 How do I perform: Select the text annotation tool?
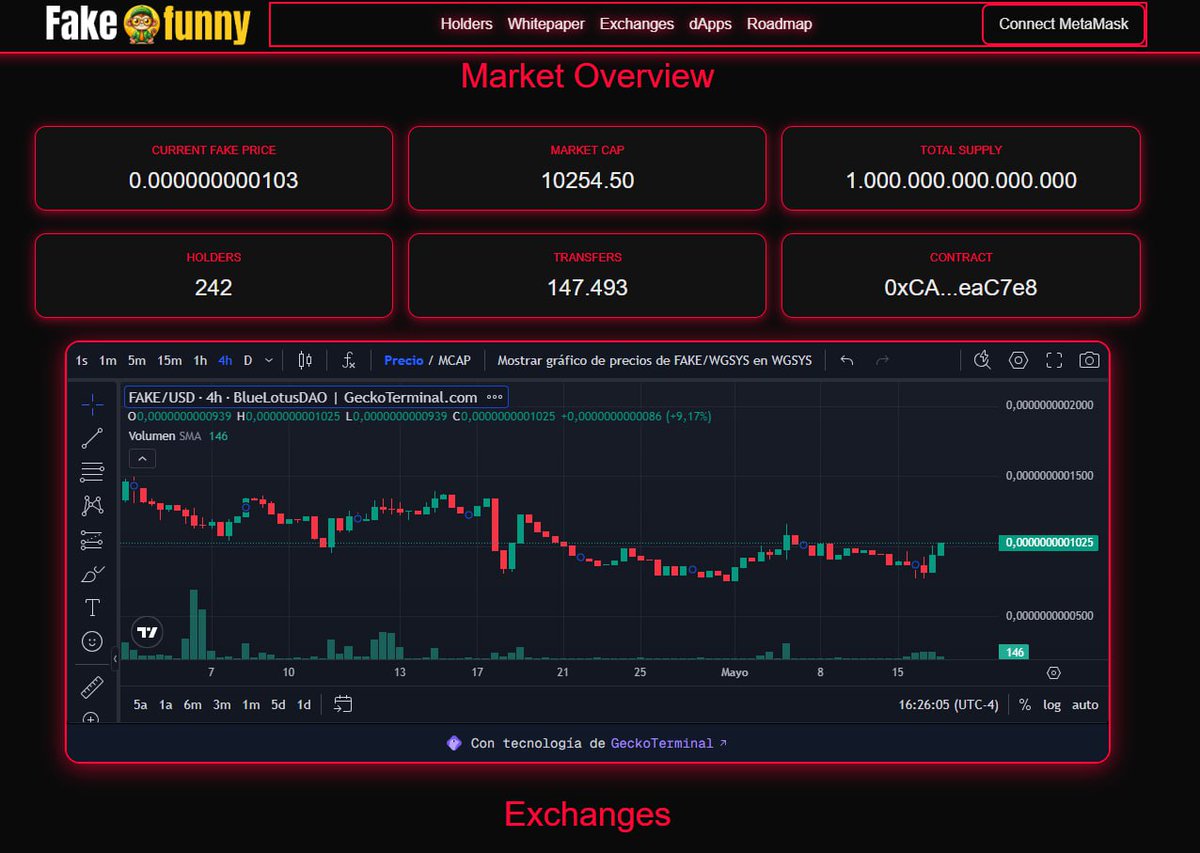pos(92,607)
